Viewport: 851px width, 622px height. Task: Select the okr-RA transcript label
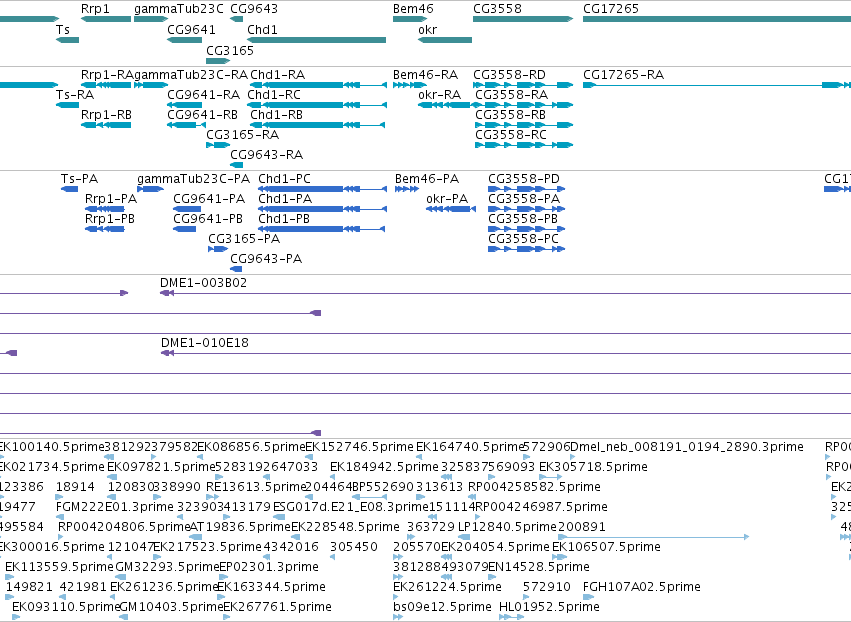click(x=440, y=94)
